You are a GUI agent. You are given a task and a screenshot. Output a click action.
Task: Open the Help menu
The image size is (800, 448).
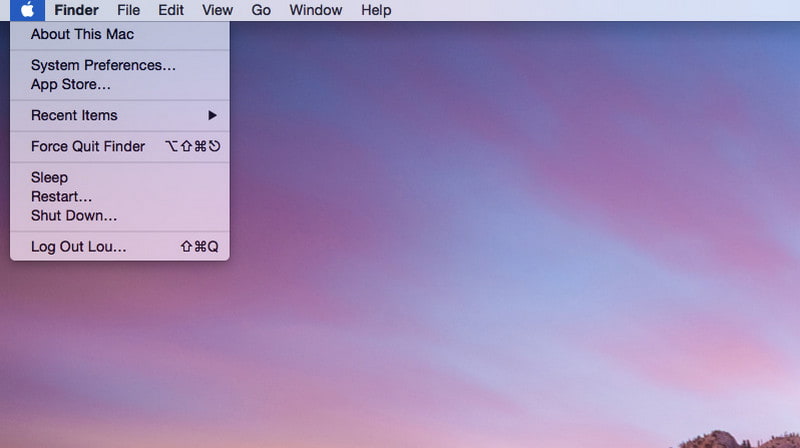376,10
